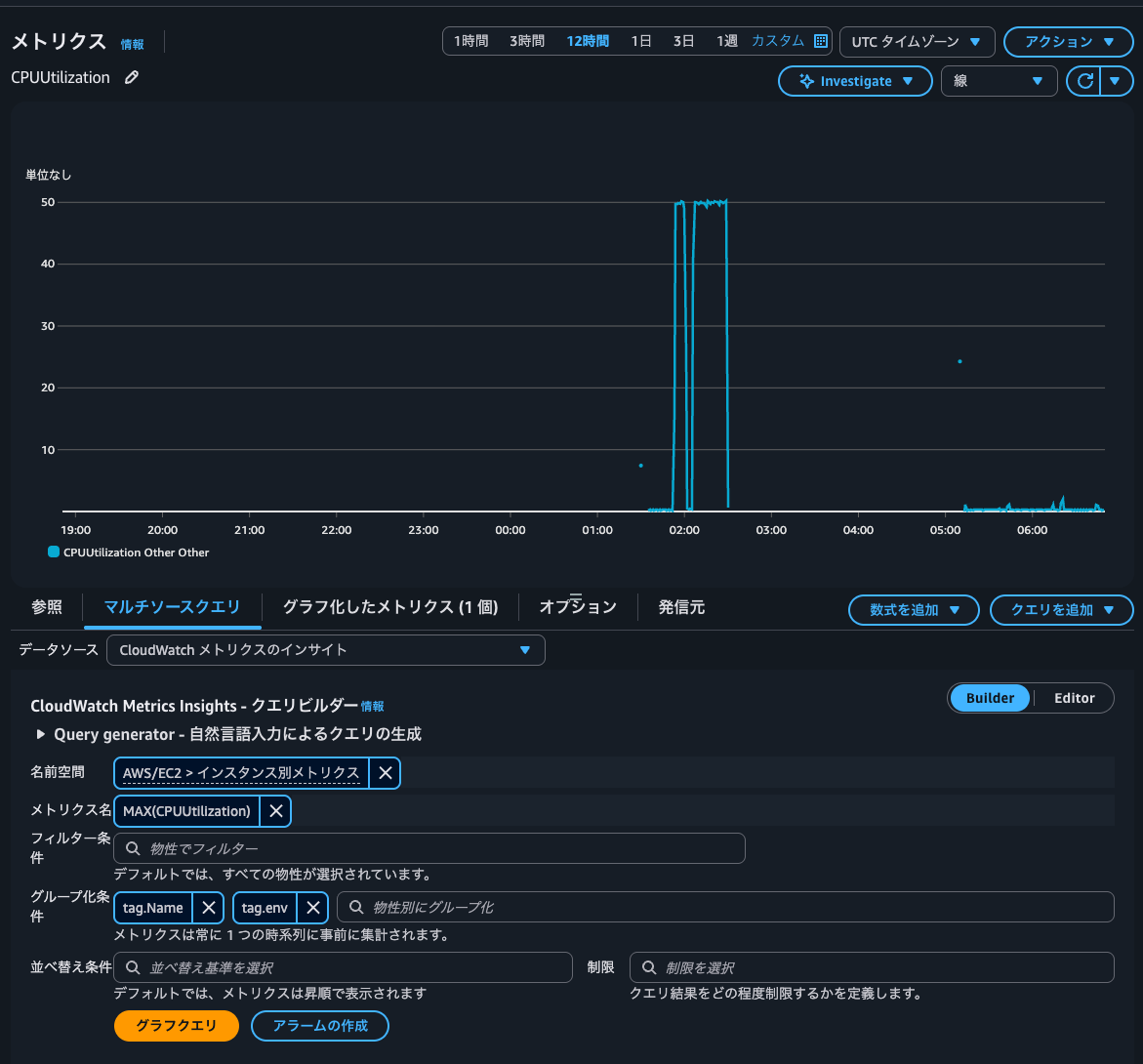Image resolution: width=1143 pixels, height=1064 pixels.
Task: Switch to the 参照 tab
Action: coord(47,607)
